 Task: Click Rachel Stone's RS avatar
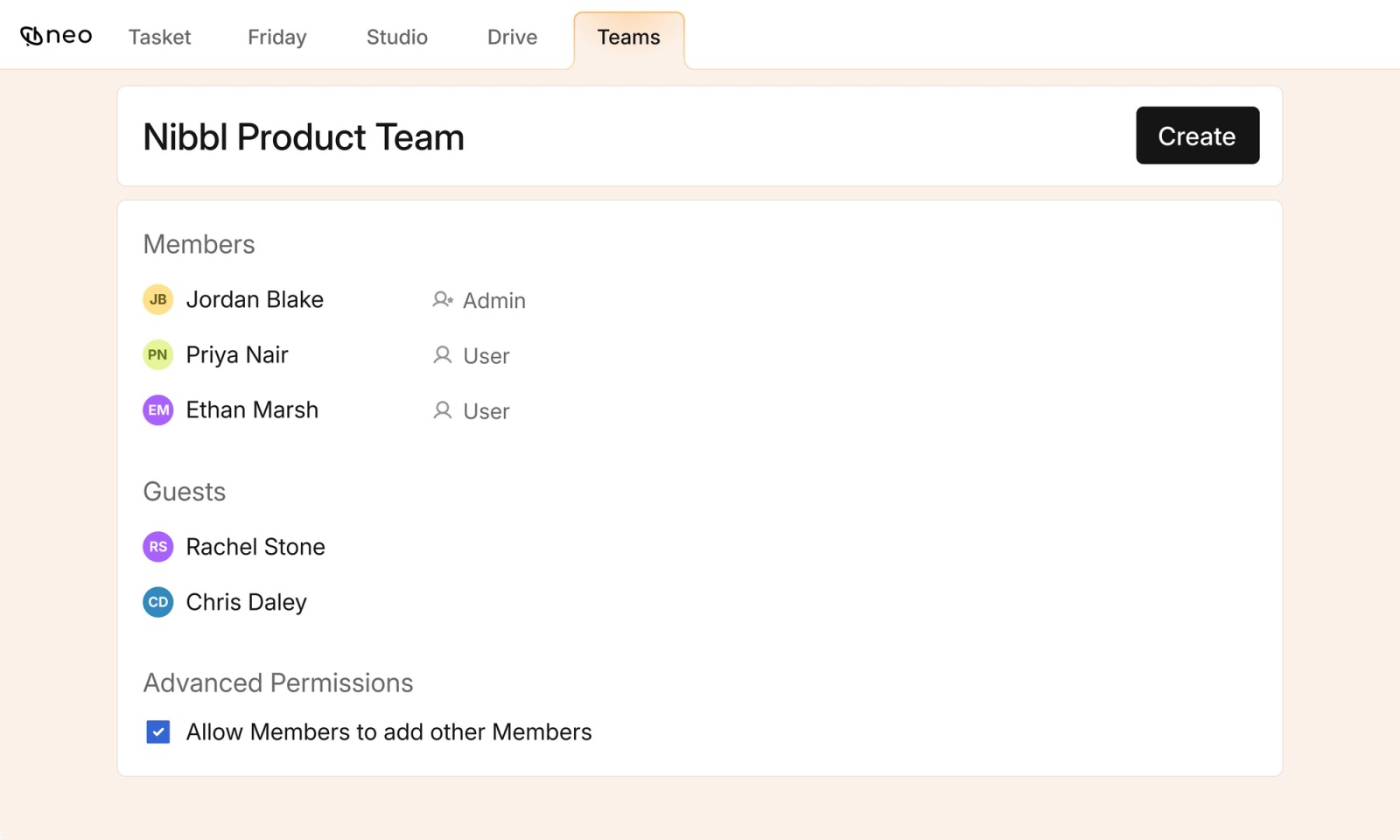click(x=157, y=547)
